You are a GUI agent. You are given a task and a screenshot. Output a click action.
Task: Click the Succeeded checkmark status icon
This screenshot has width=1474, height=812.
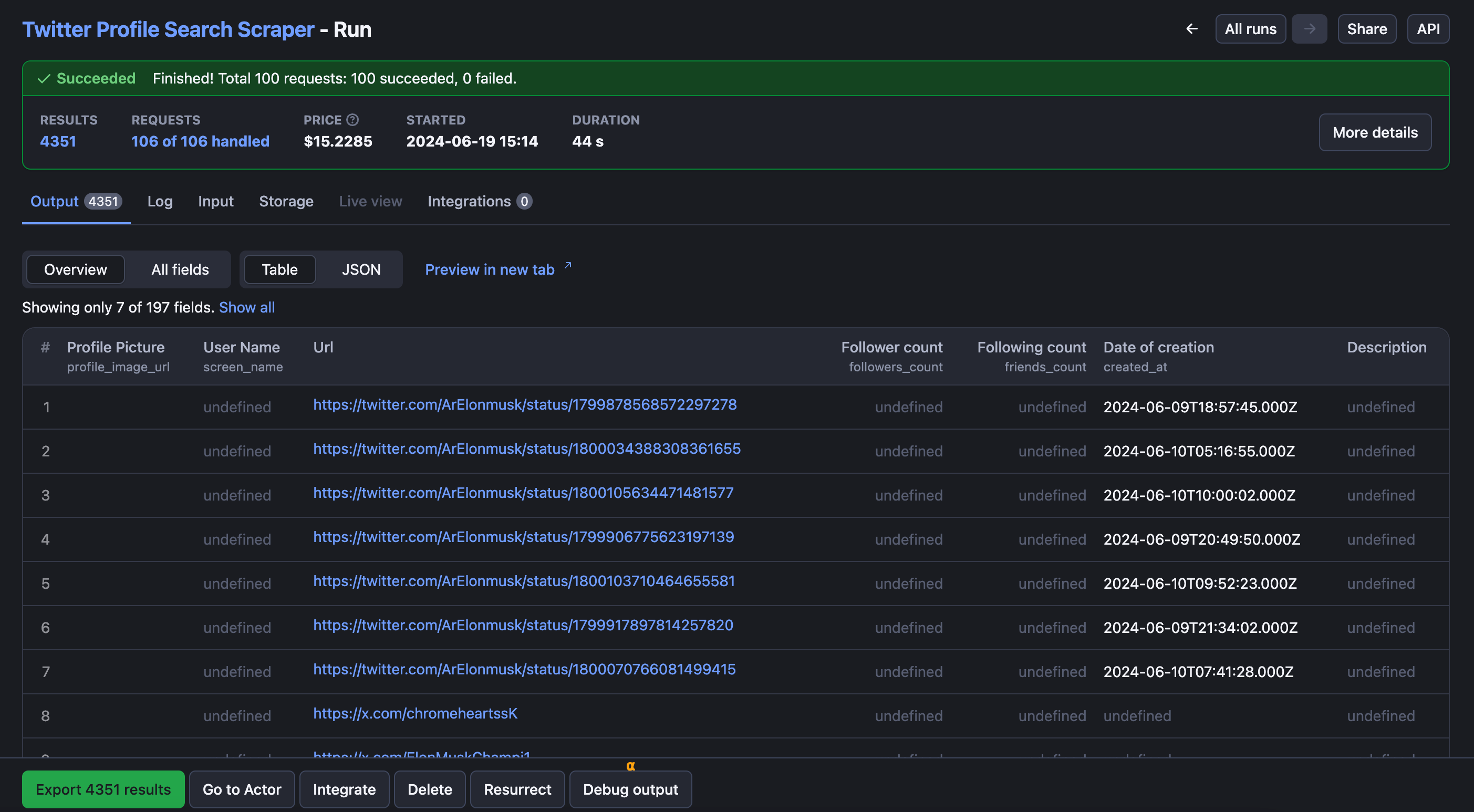tap(44, 78)
